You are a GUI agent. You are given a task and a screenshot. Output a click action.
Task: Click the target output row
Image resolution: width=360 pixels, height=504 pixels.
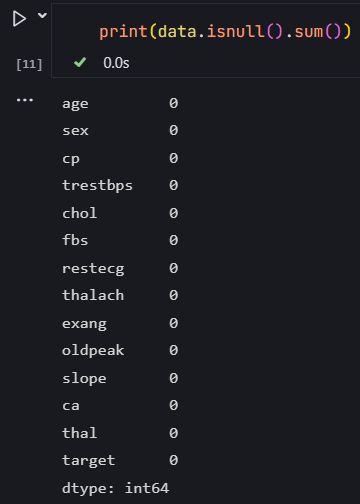pos(120,461)
